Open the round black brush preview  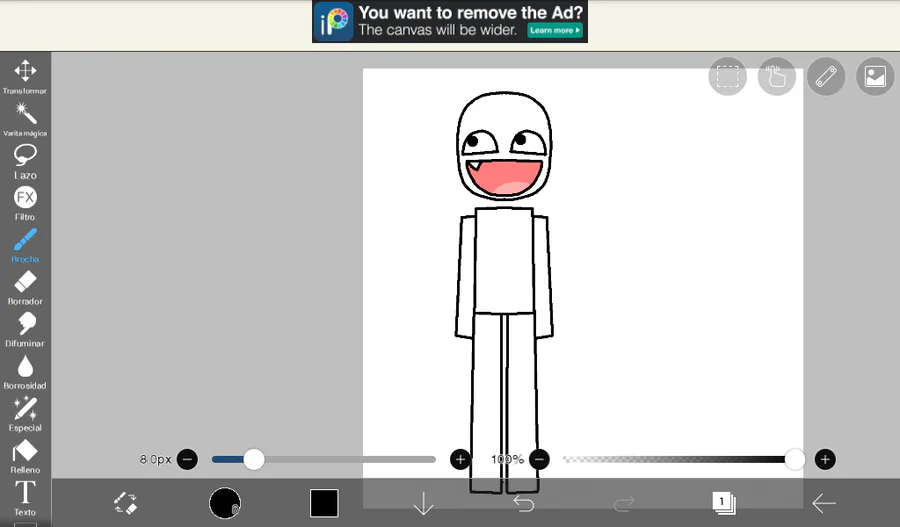click(x=224, y=503)
